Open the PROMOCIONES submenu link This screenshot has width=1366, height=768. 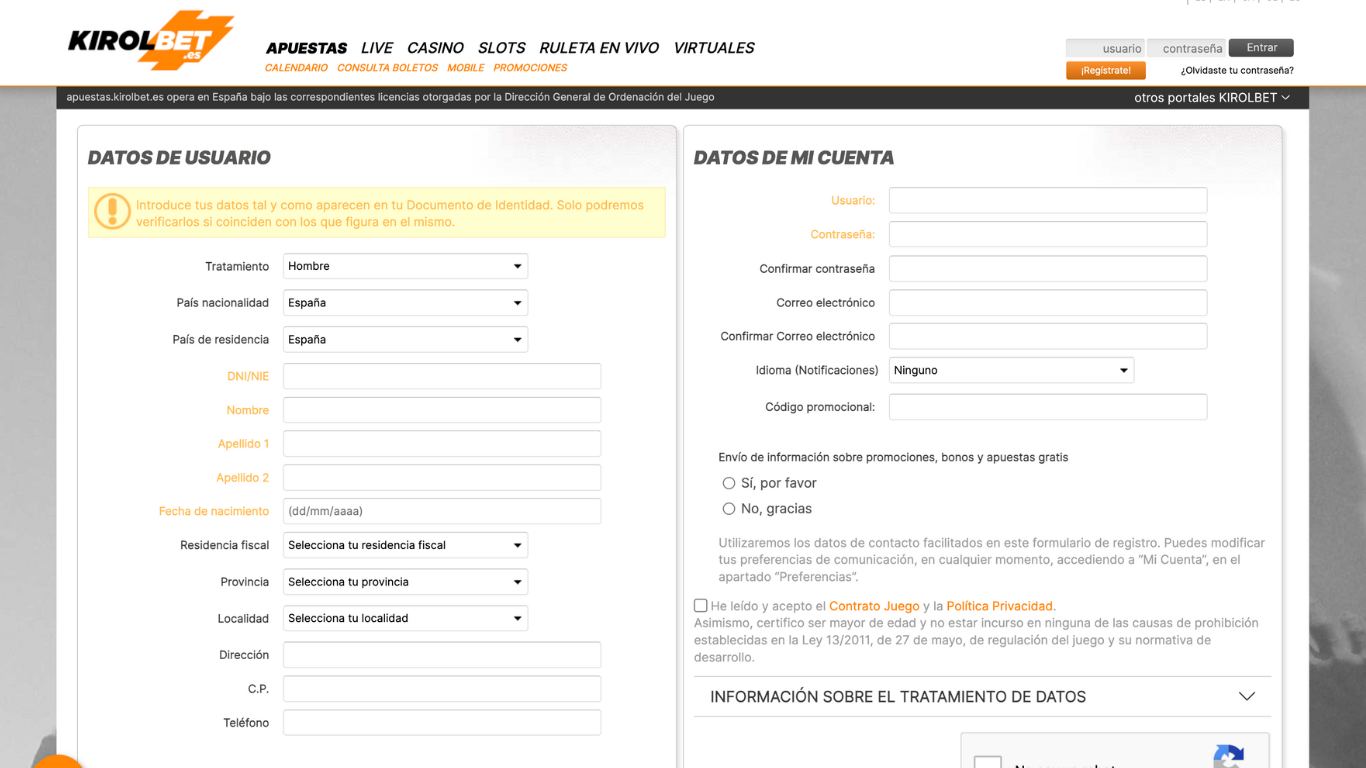coord(530,68)
